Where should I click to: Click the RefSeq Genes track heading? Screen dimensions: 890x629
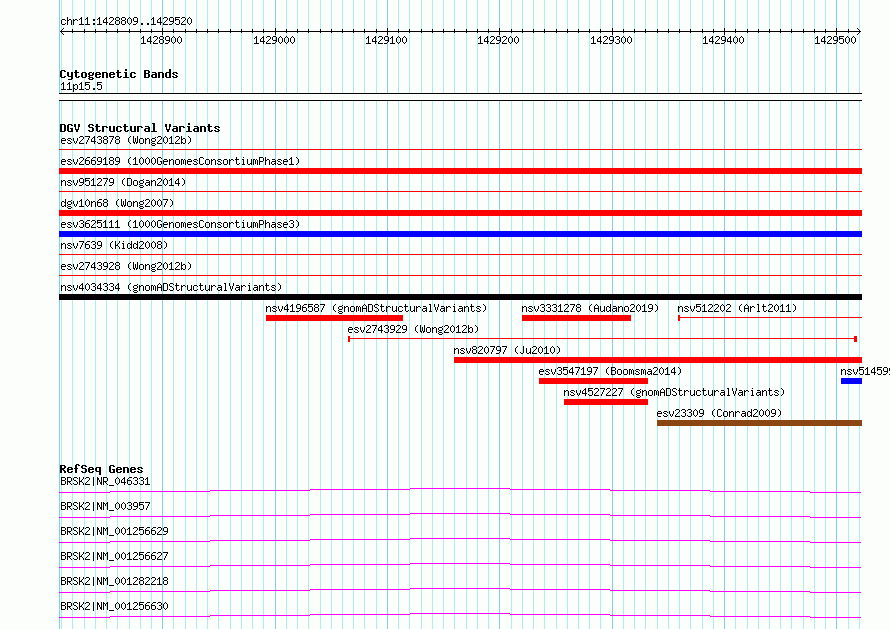click(101, 469)
